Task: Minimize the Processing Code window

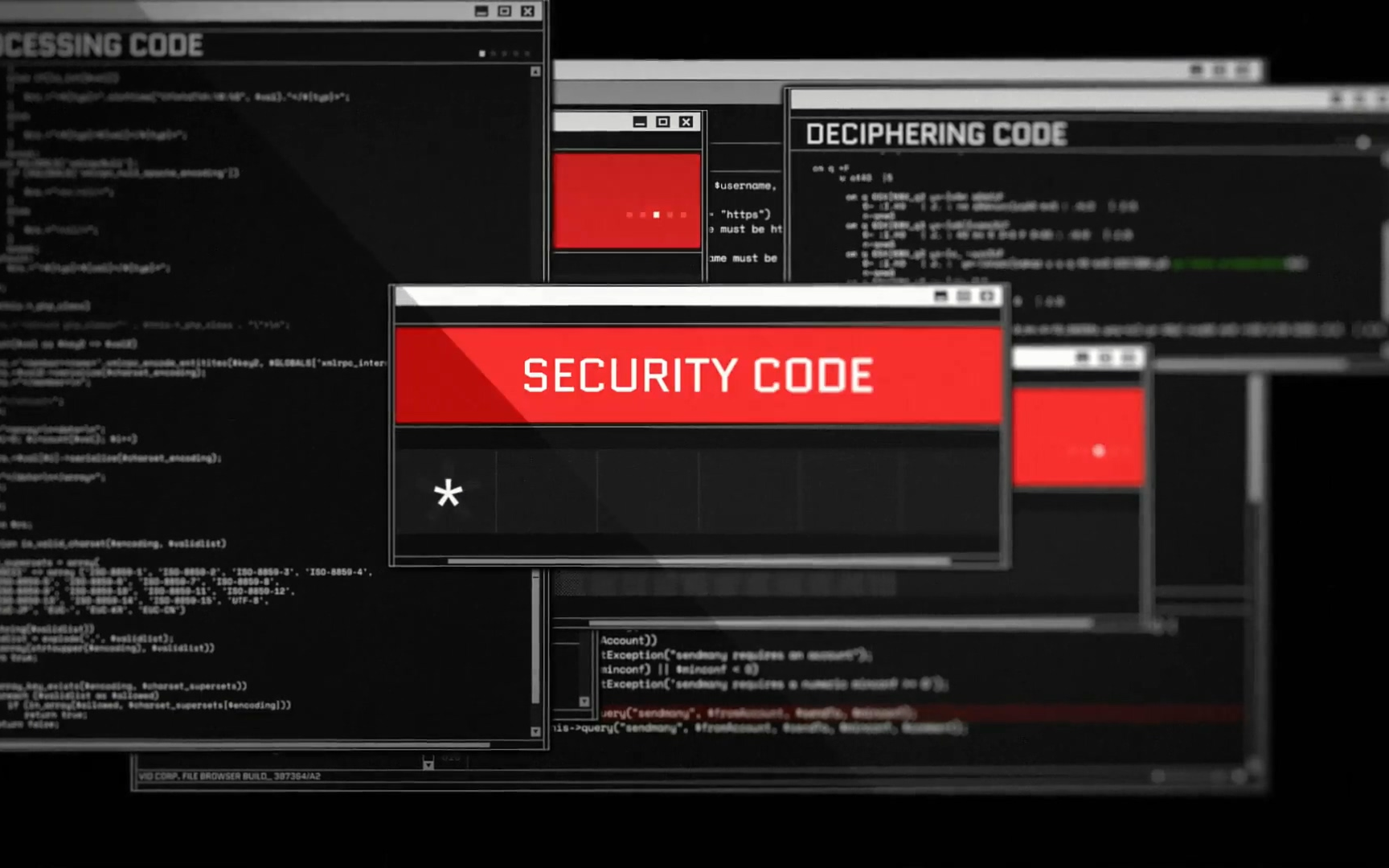Action: click(481, 11)
